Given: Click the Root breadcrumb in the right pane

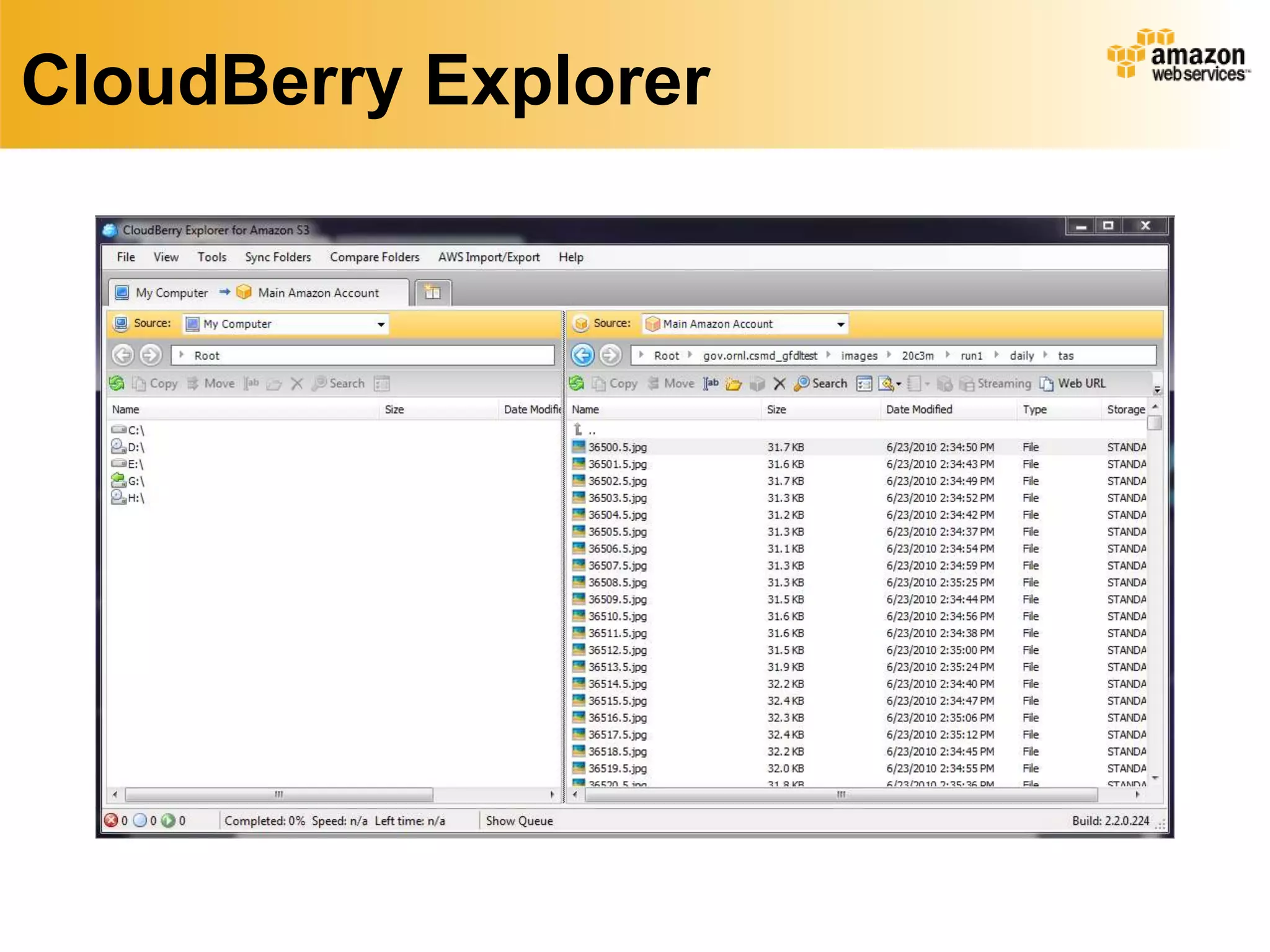Looking at the screenshot, I should pyautogui.click(x=667, y=356).
